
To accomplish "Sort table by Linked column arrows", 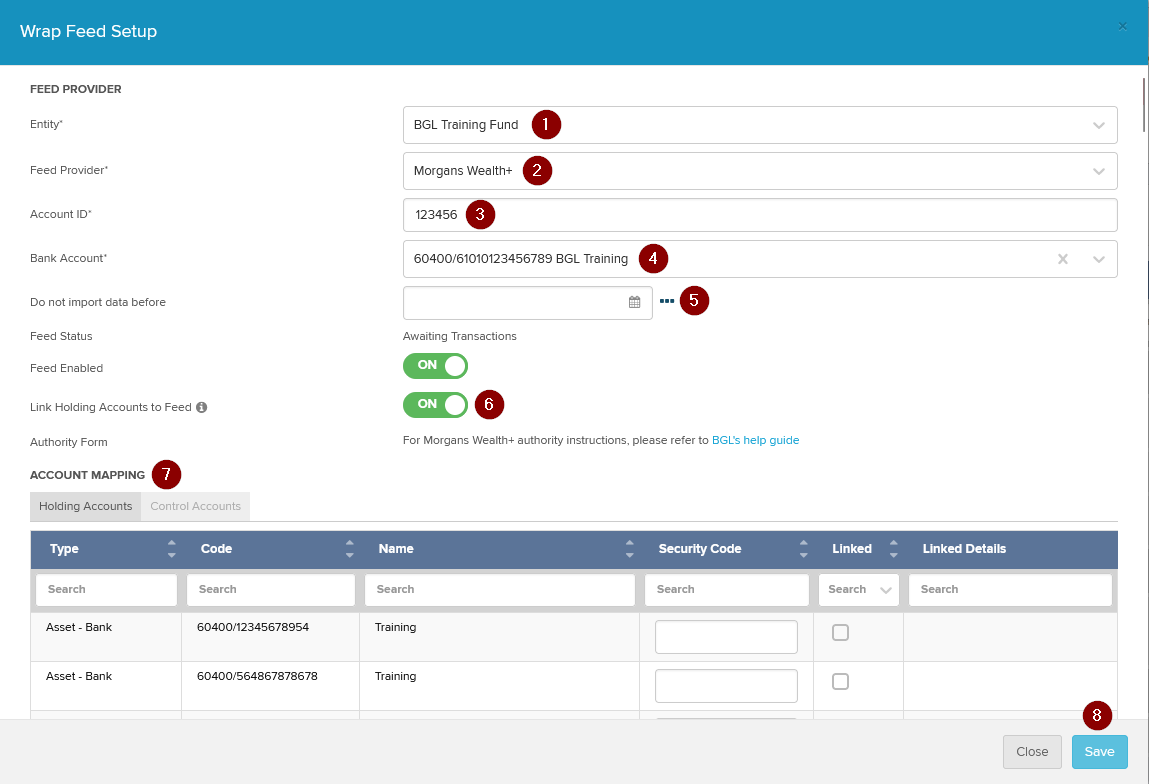I will (x=893, y=549).
